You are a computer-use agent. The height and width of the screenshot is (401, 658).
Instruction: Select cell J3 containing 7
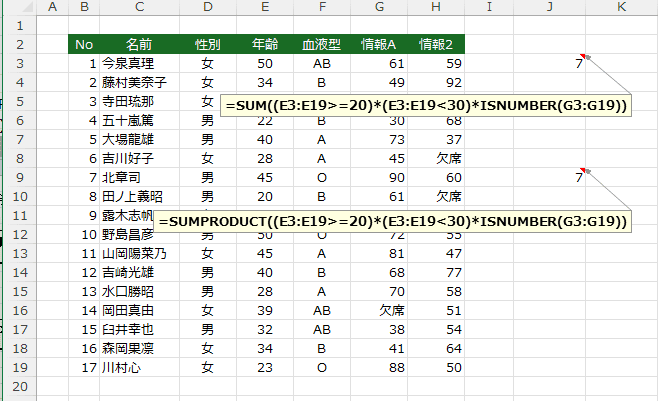pos(550,63)
